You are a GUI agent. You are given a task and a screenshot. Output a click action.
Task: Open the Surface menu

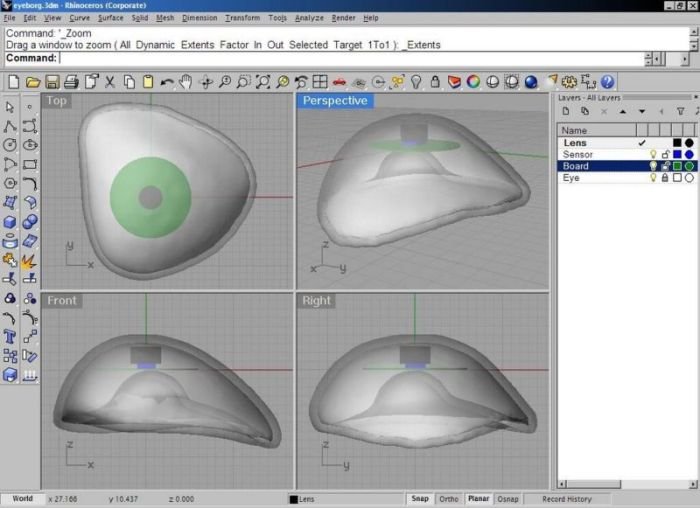[110, 18]
